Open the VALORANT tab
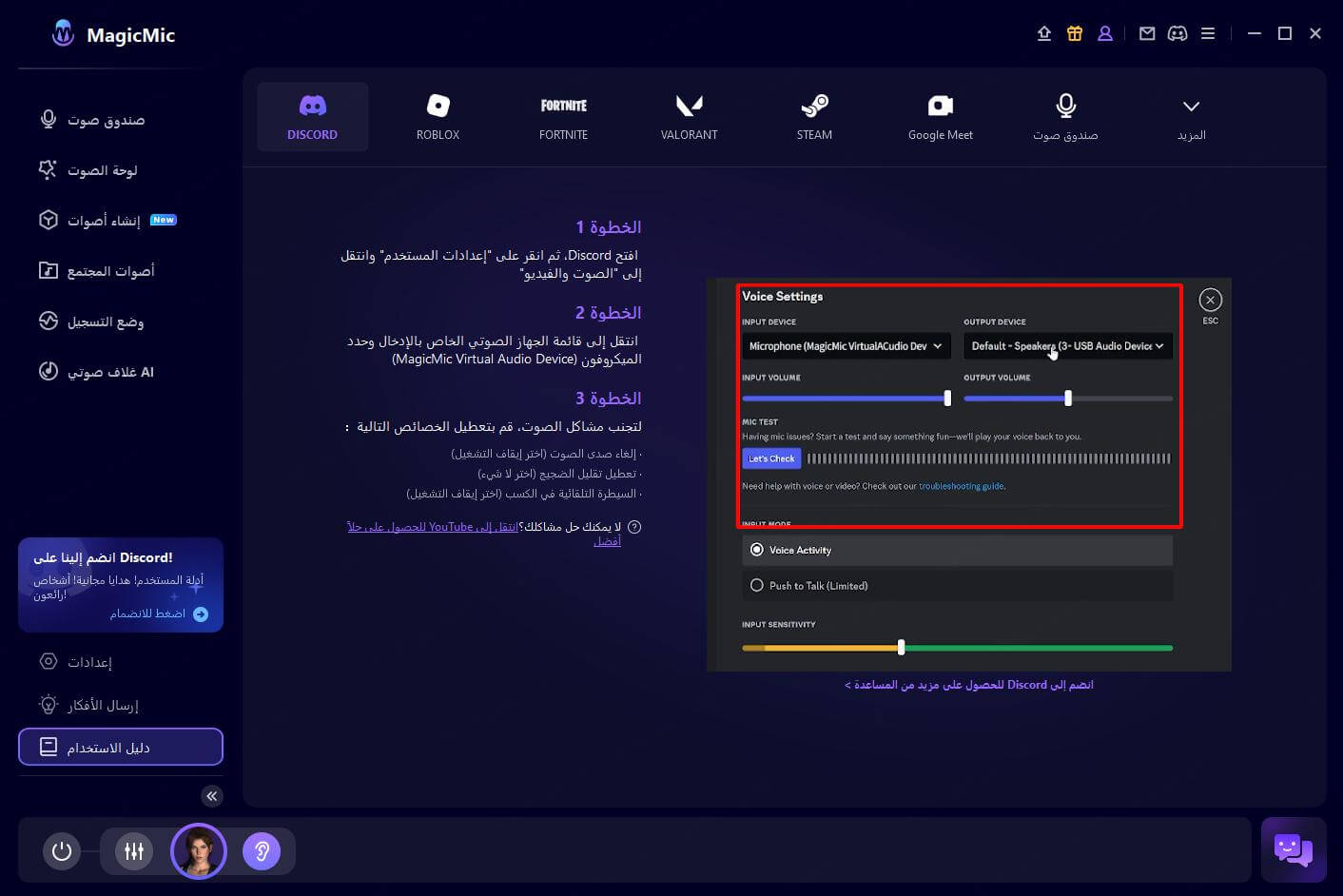The width and height of the screenshot is (1343, 896). 689,117
